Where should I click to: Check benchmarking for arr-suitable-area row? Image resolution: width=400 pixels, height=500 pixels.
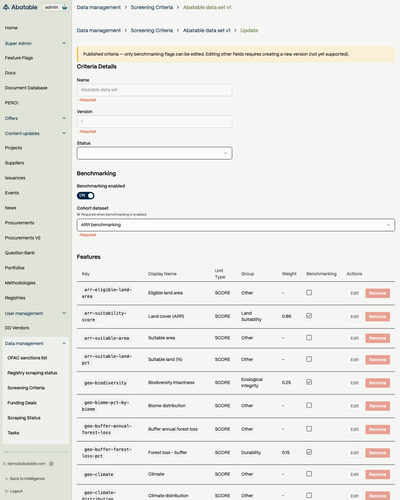tap(309, 338)
